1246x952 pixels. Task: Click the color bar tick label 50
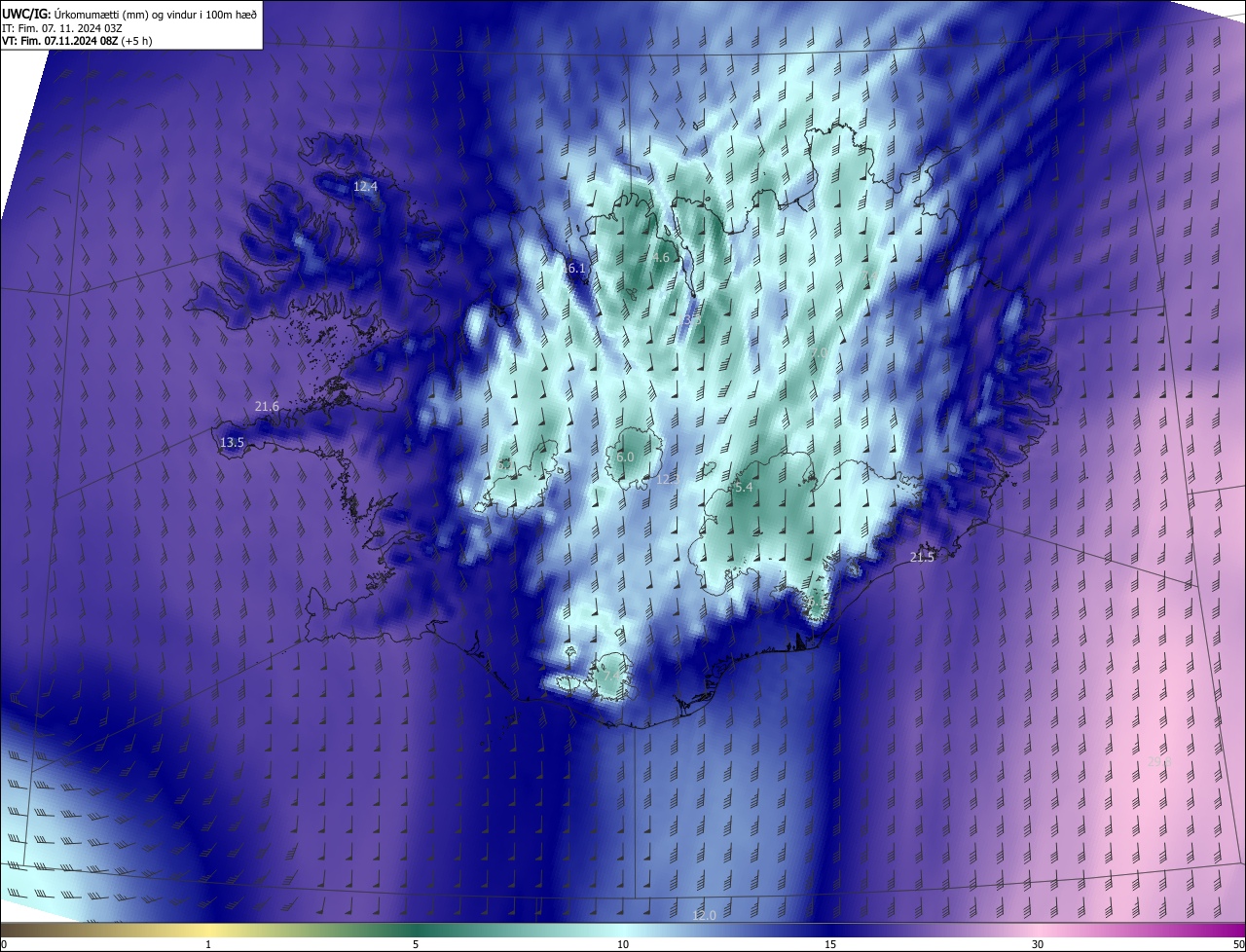click(1238, 944)
